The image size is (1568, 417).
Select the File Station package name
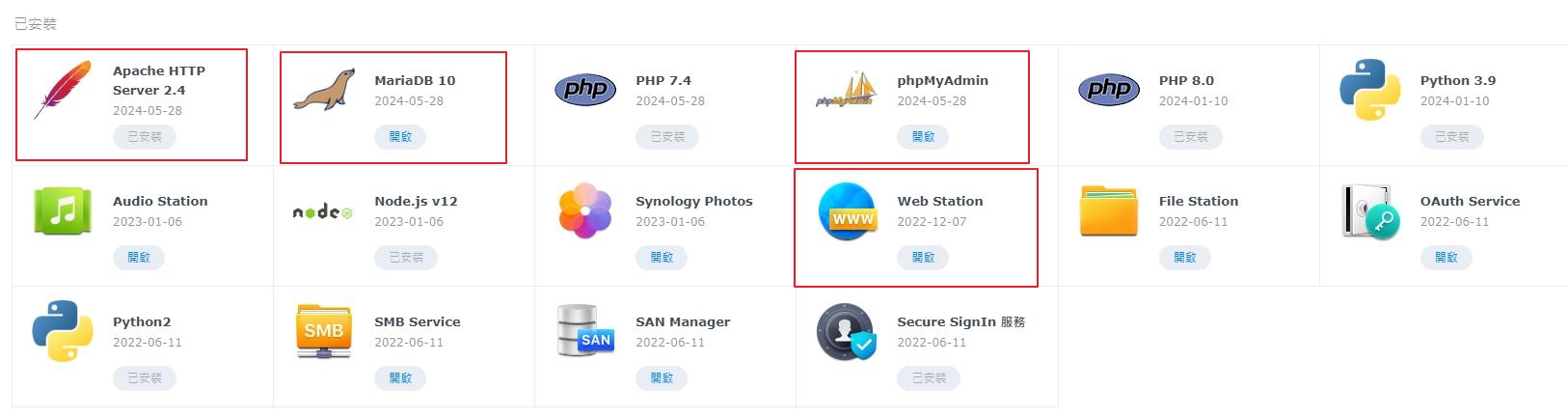pos(1199,202)
